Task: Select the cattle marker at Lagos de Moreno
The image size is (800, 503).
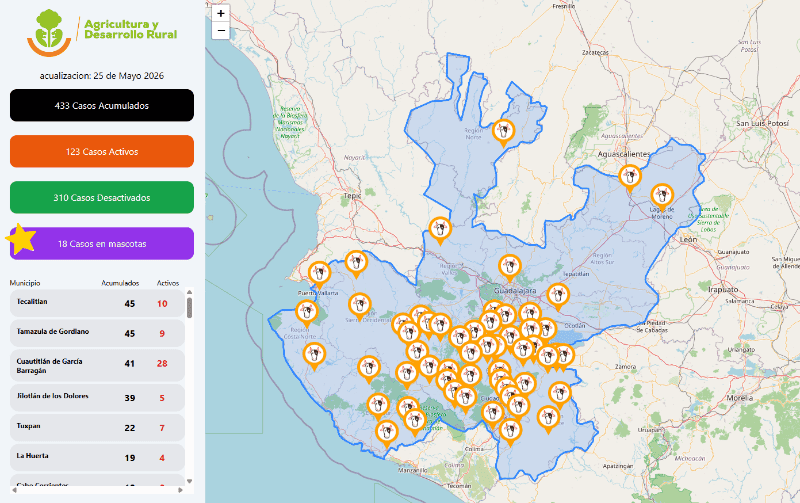Action: tap(662, 197)
